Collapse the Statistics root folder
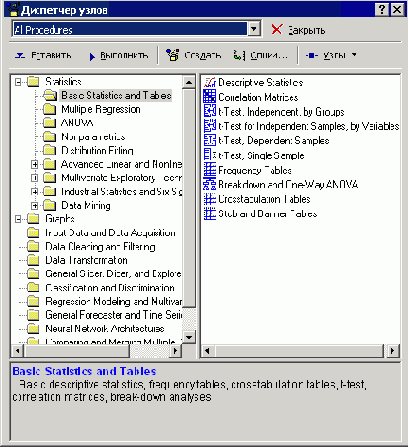 click(18, 82)
